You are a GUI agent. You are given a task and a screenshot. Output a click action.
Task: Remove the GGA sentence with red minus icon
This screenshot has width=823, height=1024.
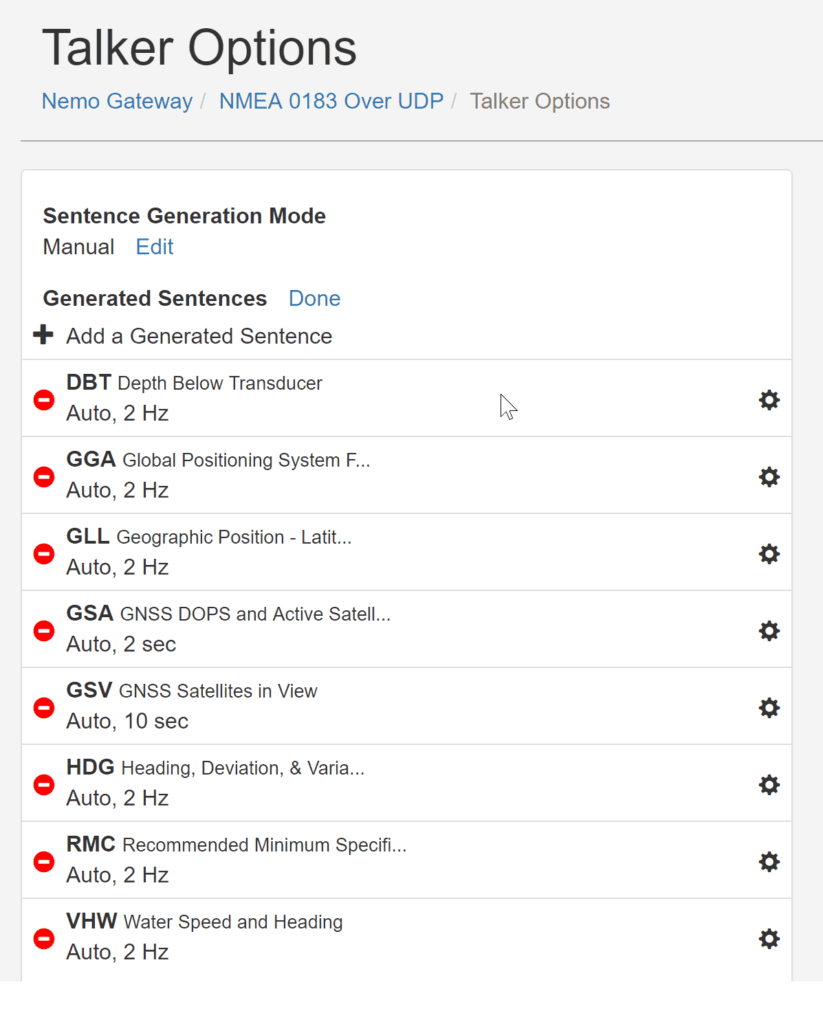coord(44,477)
